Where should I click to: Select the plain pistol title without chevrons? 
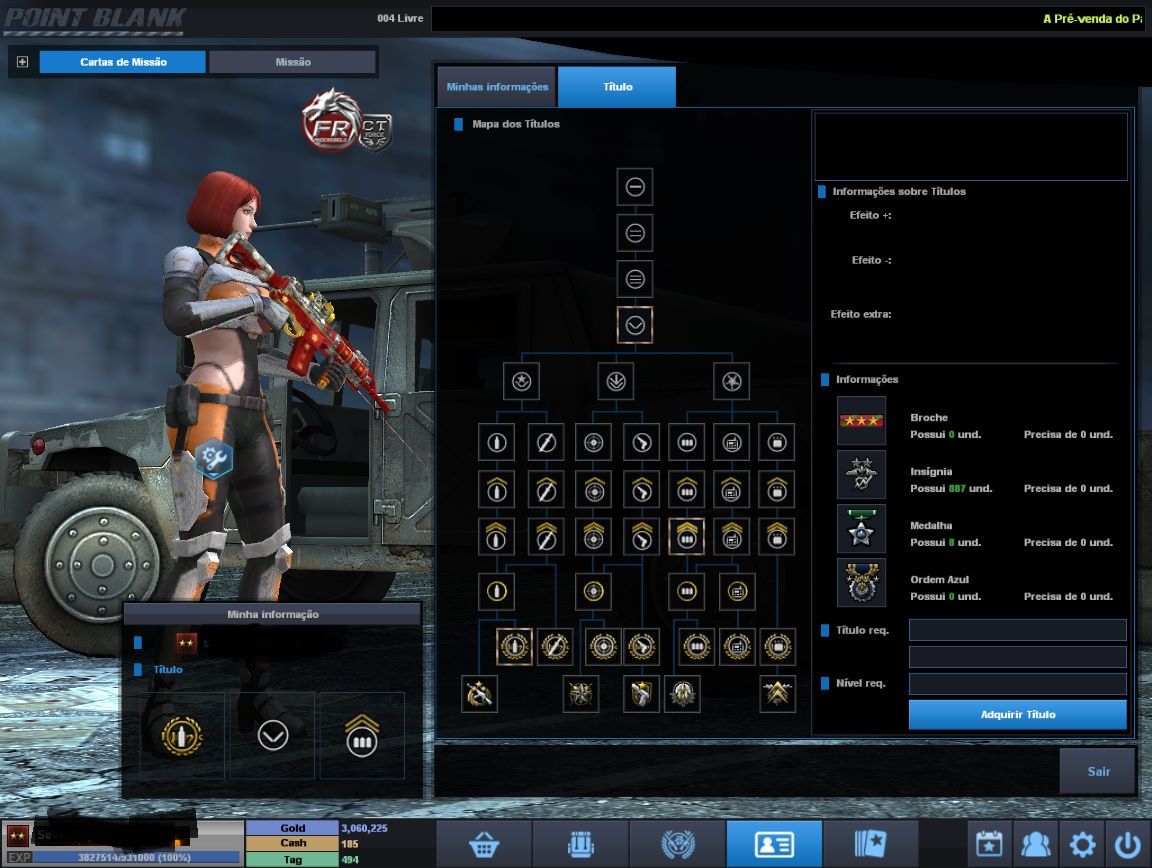(641, 442)
